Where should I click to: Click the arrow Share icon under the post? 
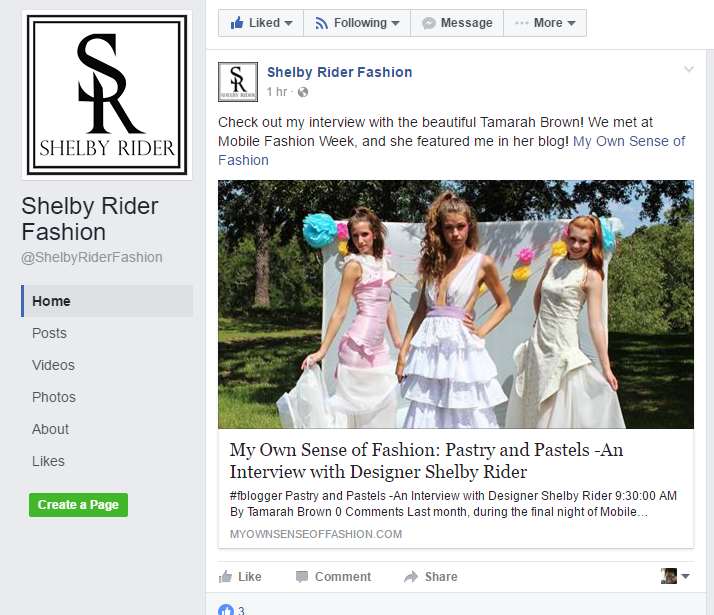click(x=411, y=577)
